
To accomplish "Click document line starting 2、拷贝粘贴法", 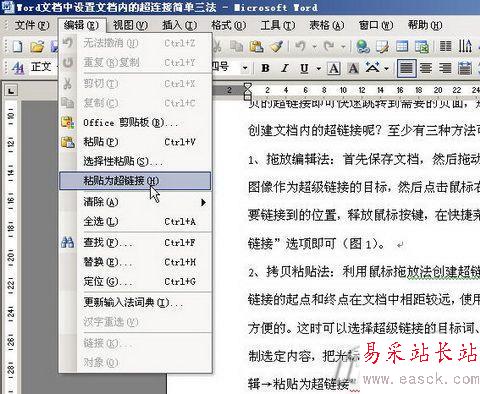I will tap(364, 272).
